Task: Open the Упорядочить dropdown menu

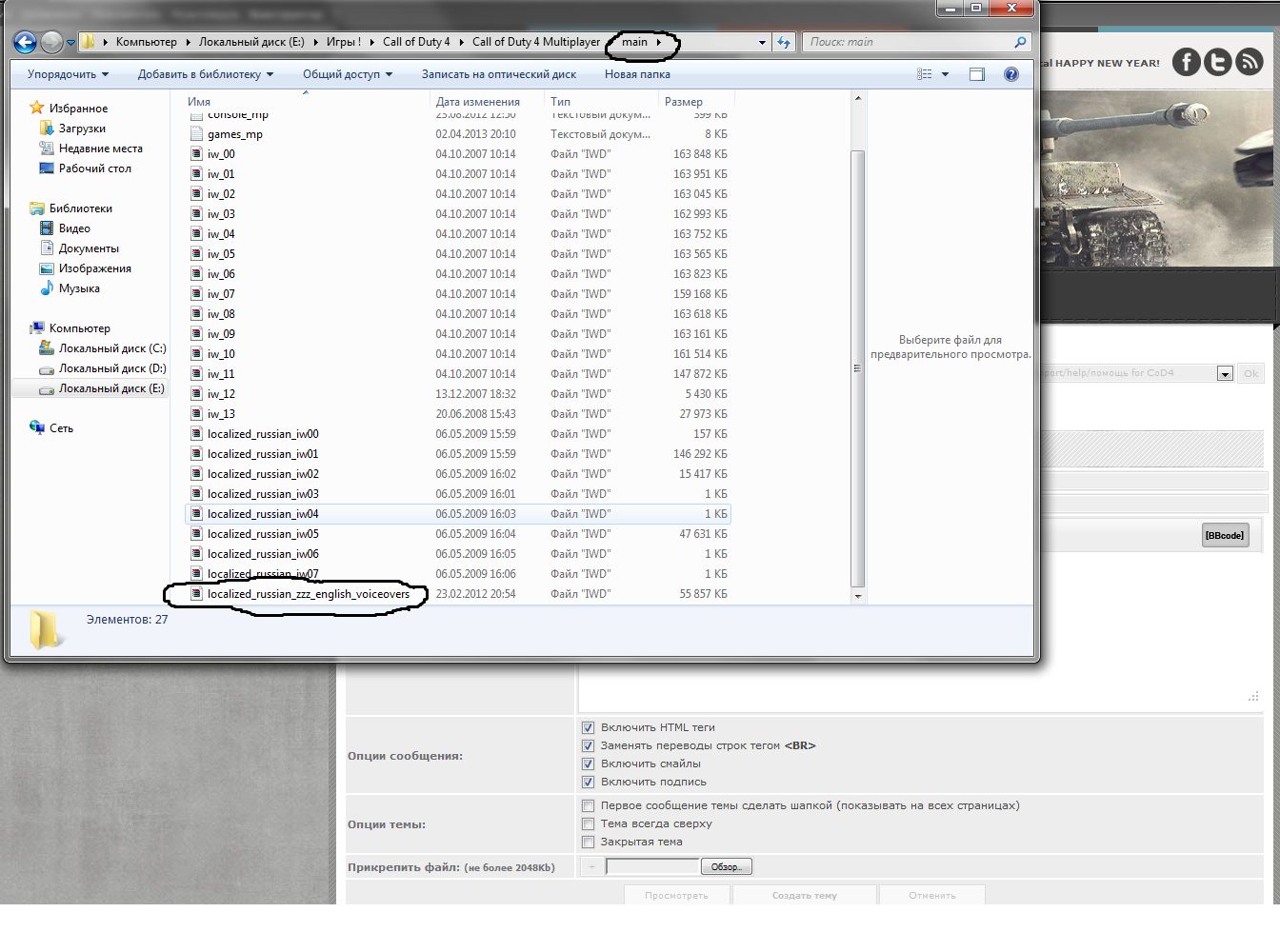Action: (68, 74)
